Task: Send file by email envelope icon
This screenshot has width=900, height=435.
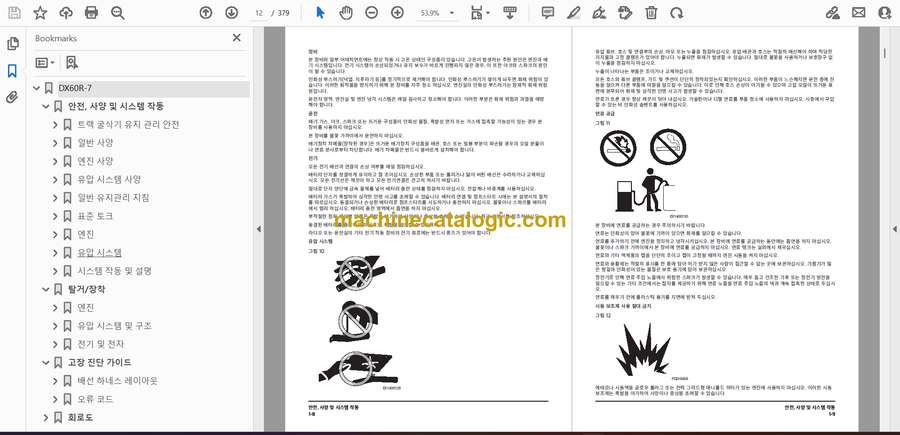Action: point(859,13)
